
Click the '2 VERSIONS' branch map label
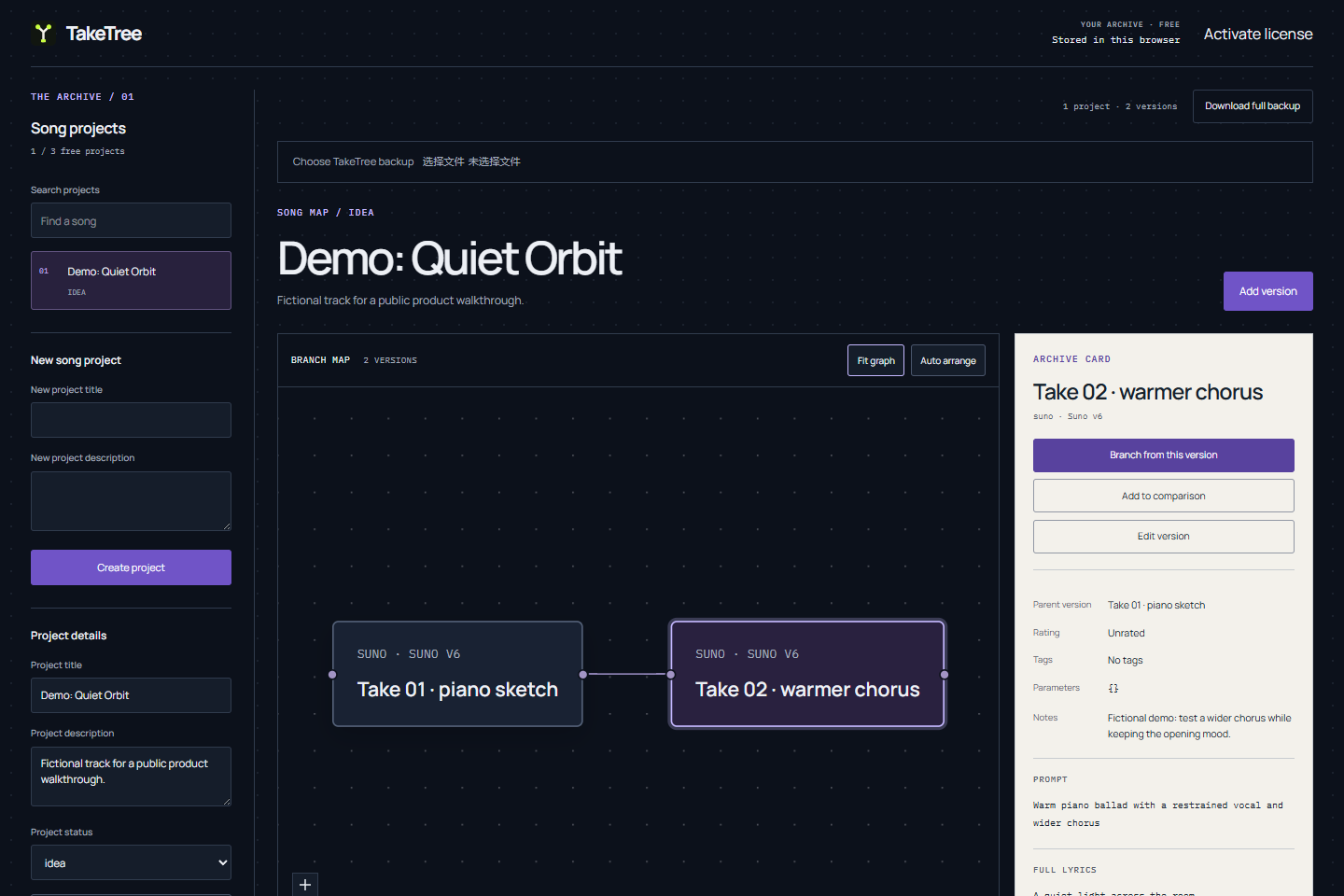click(390, 360)
